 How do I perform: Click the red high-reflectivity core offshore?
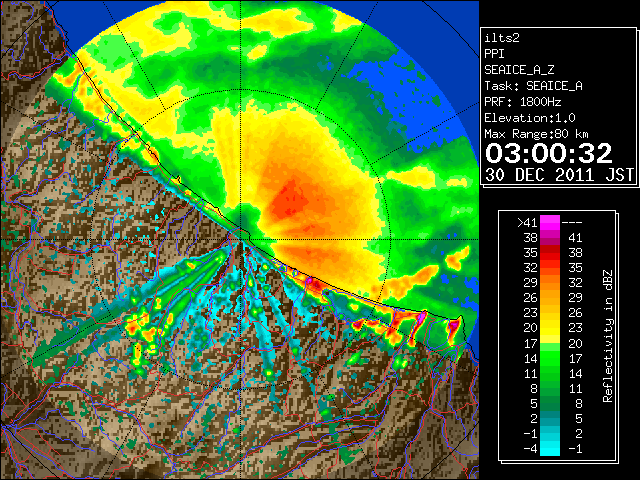coord(289,199)
